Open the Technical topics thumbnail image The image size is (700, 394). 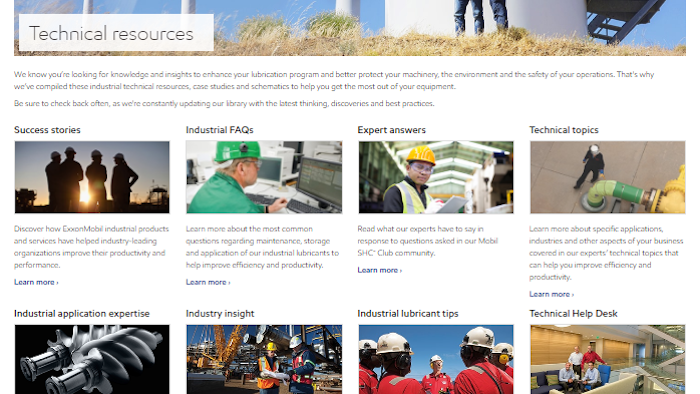pos(608,177)
